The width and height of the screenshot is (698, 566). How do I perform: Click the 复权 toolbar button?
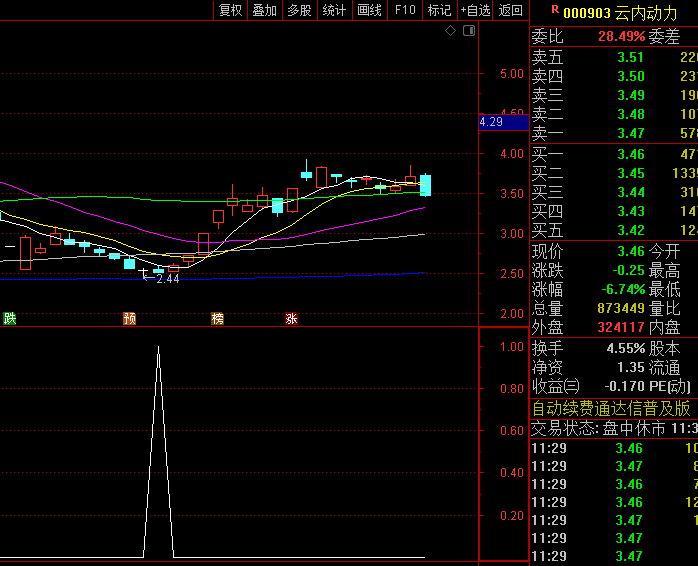pos(230,10)
